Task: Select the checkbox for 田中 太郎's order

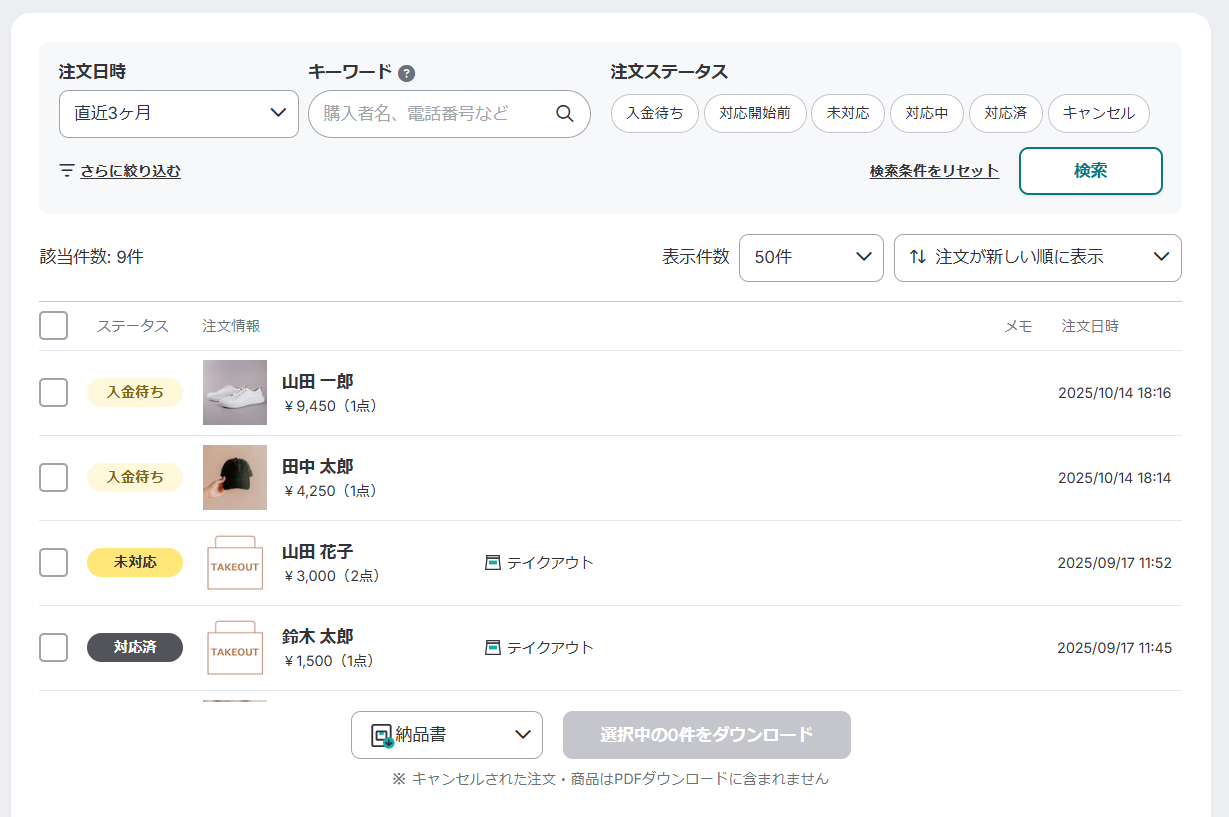Action: (54, 478)
